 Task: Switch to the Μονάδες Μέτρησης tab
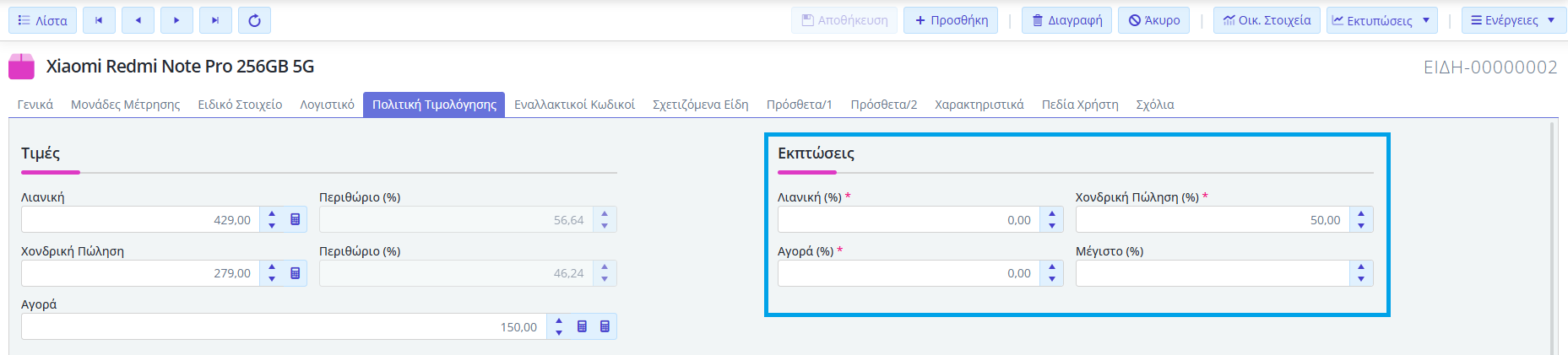pos(126,105)
